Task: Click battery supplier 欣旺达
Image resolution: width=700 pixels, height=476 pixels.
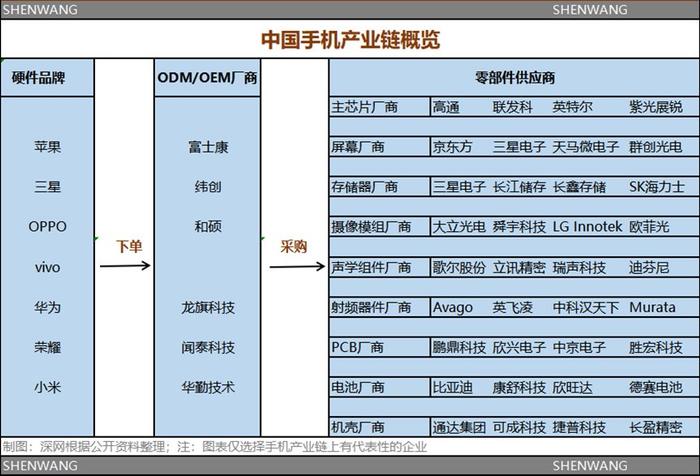Action: tap(573, 387)
